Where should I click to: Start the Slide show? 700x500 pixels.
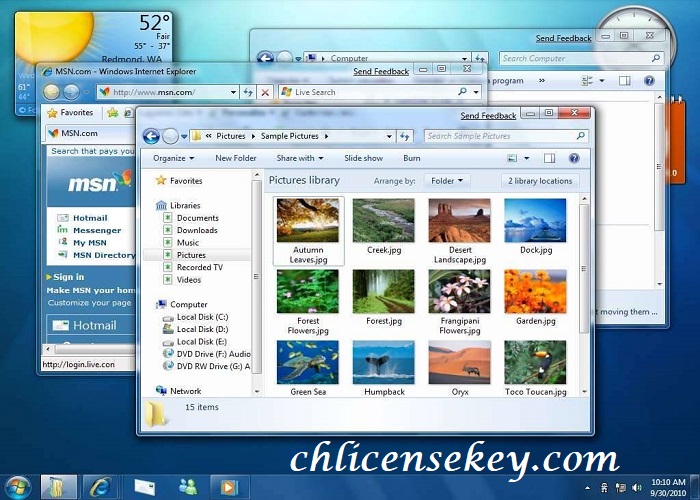point(363,158)
